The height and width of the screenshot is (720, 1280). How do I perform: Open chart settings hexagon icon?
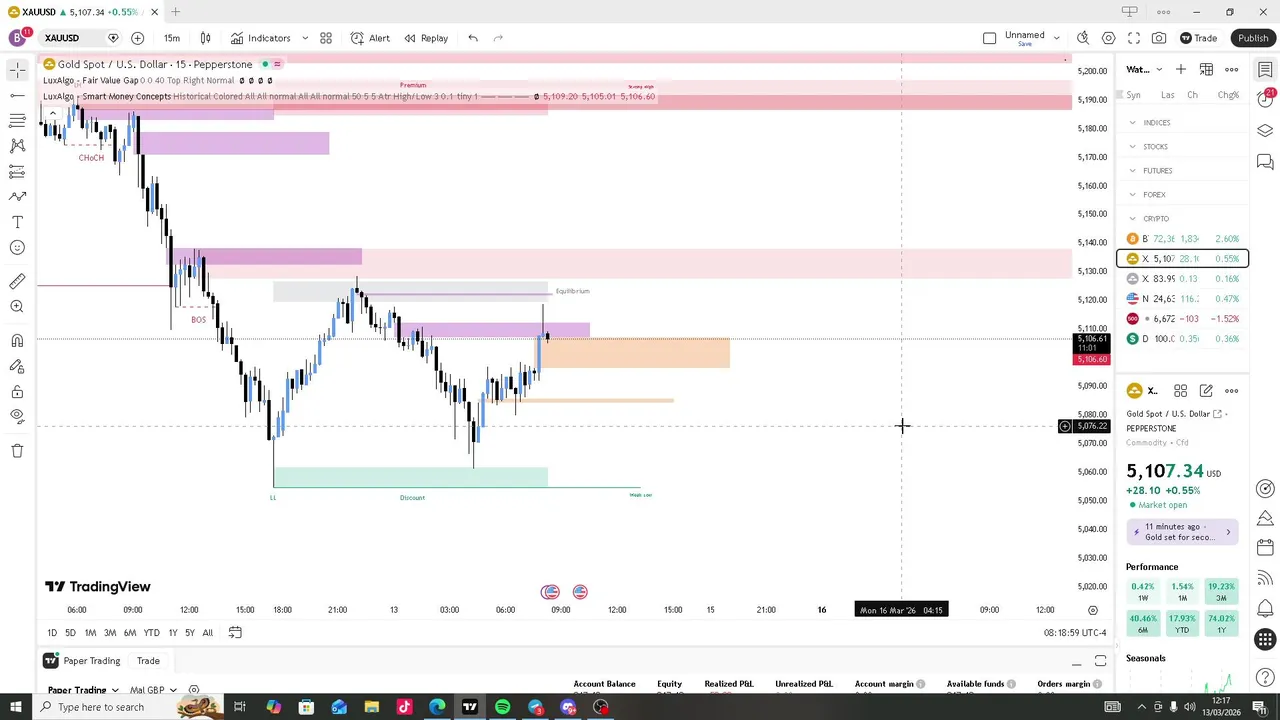pyautogui.click(x=1109, y=38)
